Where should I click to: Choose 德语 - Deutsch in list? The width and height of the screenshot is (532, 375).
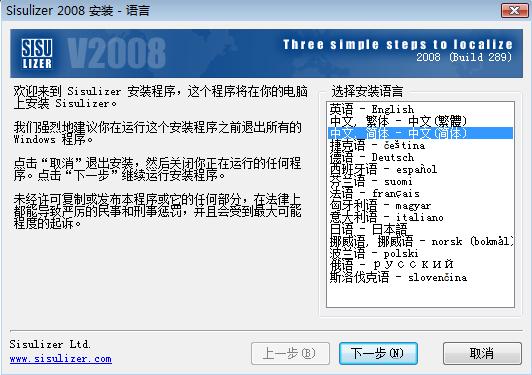(420, 157)
